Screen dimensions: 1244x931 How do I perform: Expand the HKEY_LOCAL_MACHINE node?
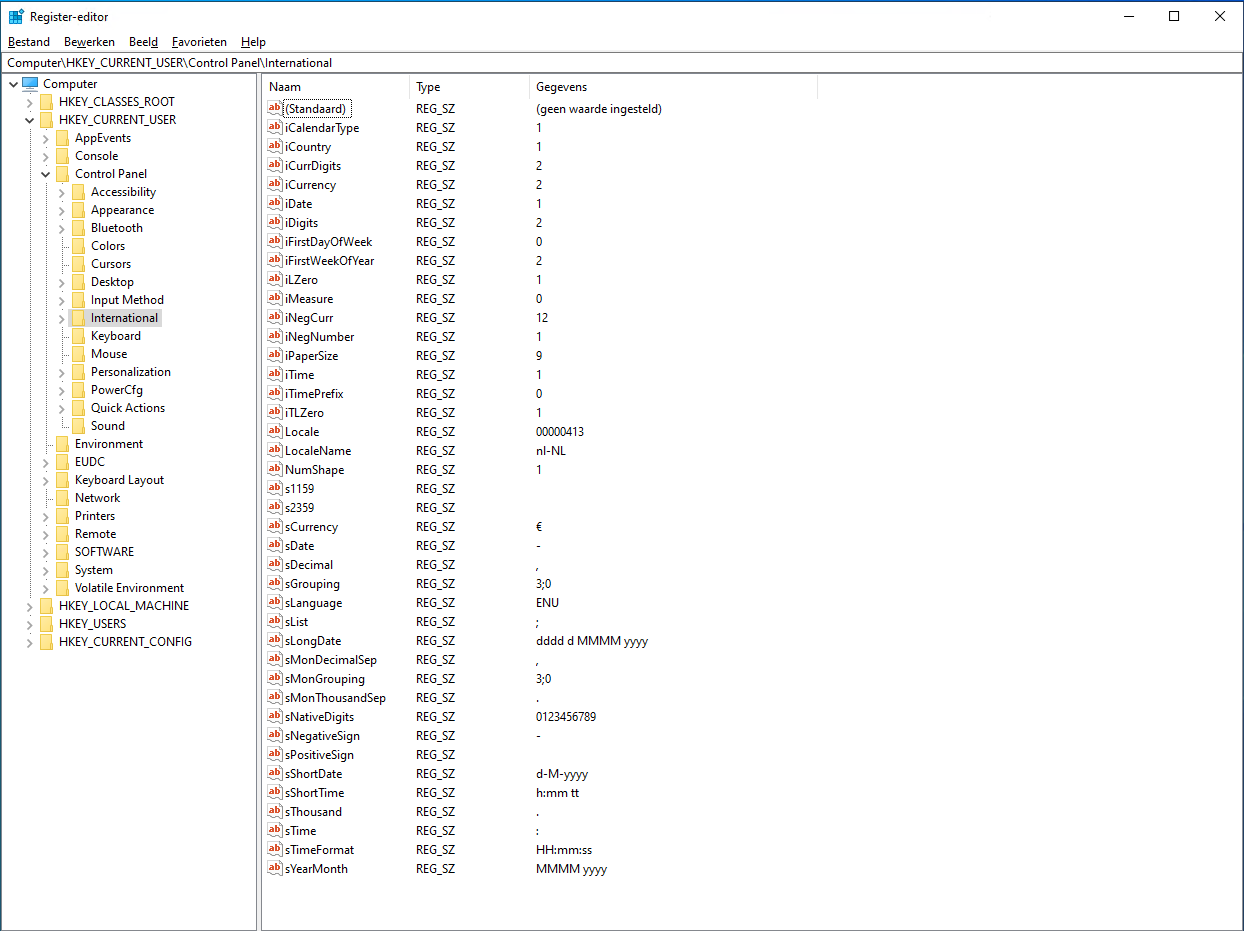(x=29, y=606)
